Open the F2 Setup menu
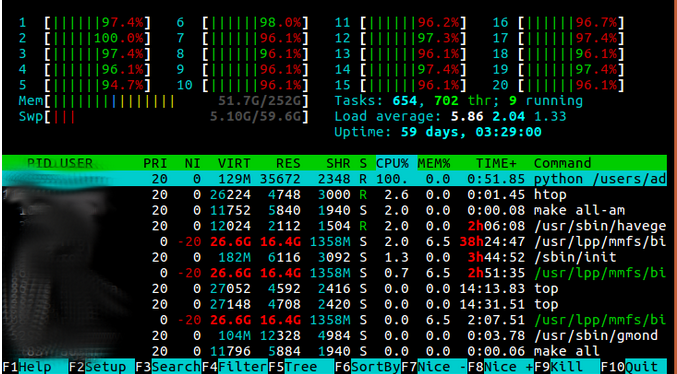The width and height of the screenshot is (677, 374). click(101, 367)
